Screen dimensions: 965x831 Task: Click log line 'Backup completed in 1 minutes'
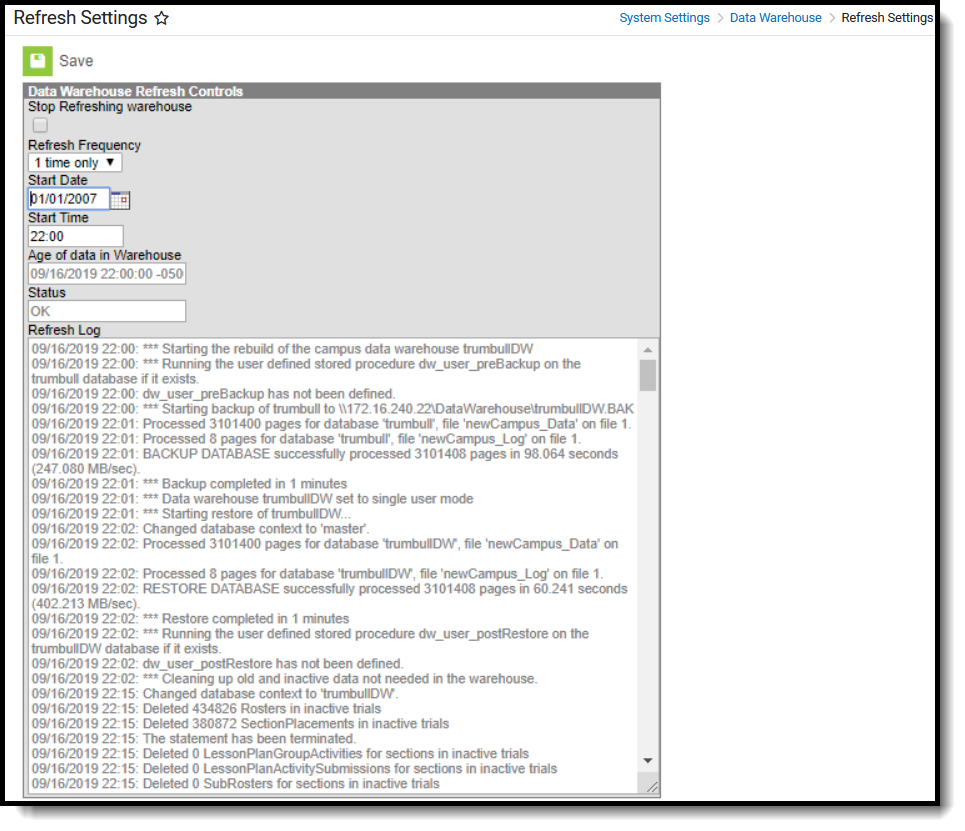(190, 484)
